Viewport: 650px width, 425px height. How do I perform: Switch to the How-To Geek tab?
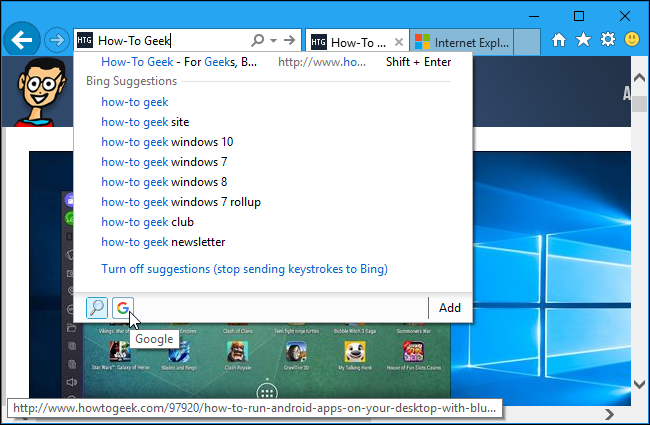[x=357, y=42]
